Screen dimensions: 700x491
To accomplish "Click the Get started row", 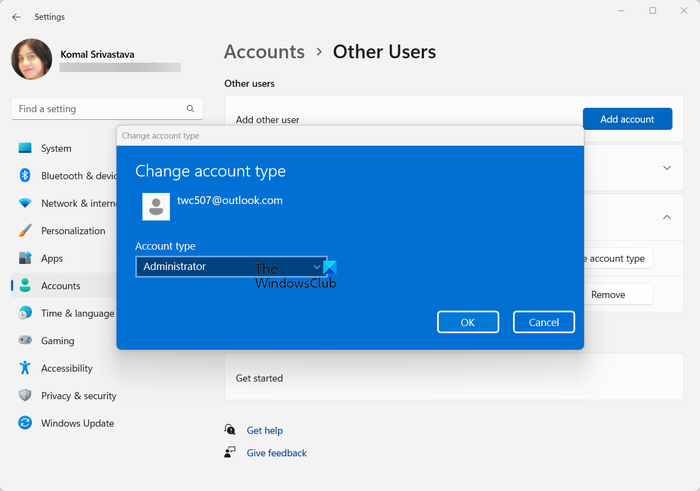I will point(454,377).
